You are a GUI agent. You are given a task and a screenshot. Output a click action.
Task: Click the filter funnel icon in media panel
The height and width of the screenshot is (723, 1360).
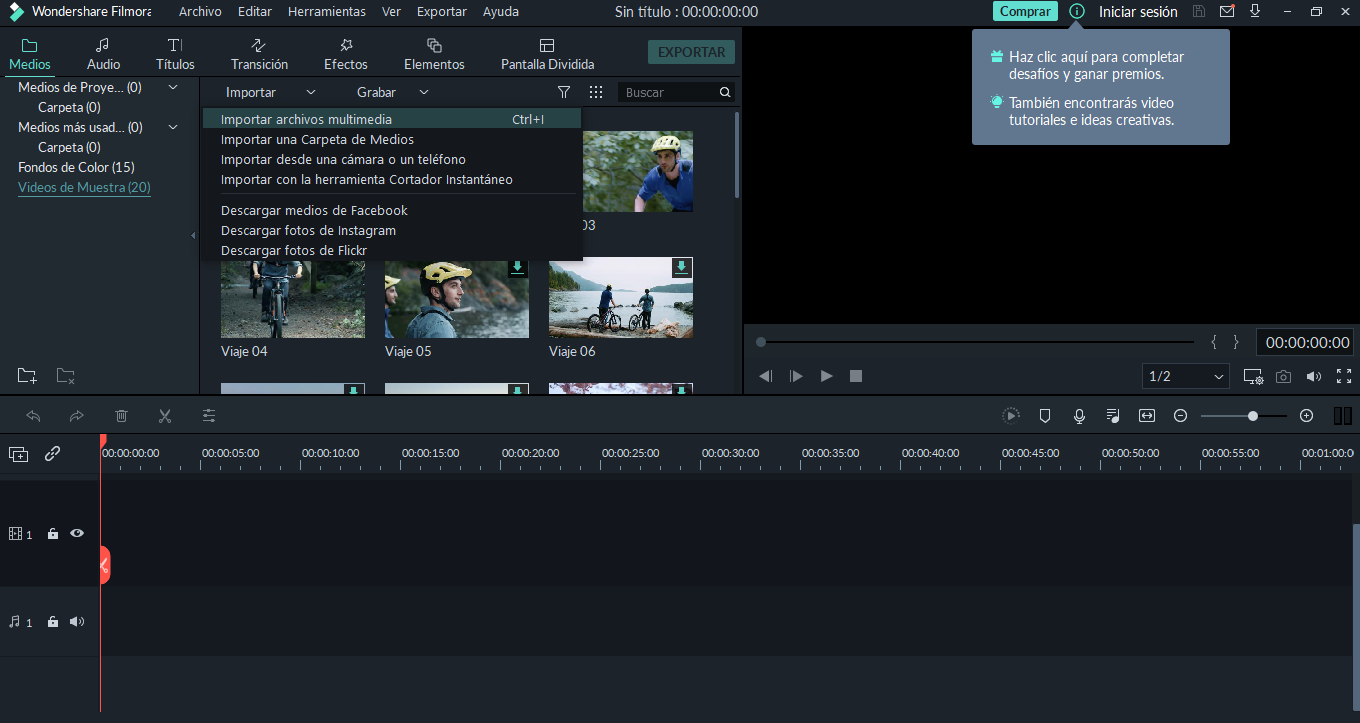pos(564,92)
